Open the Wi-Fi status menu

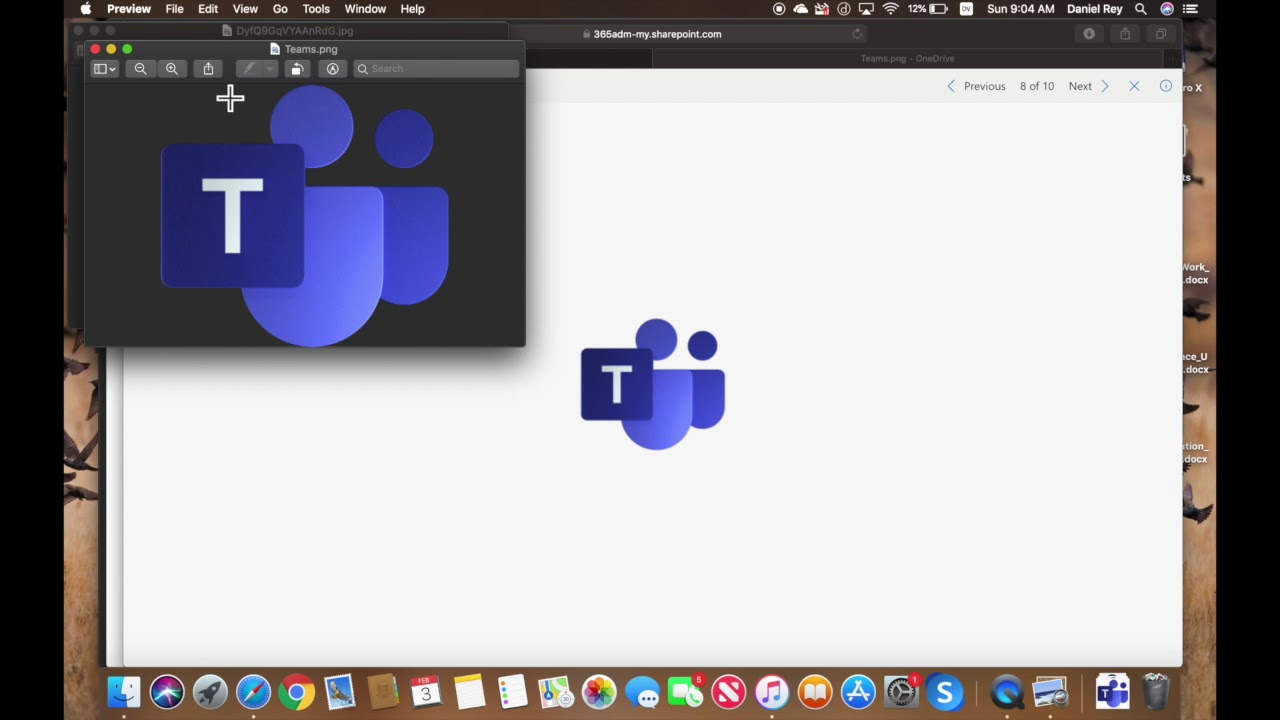[890, 9]
